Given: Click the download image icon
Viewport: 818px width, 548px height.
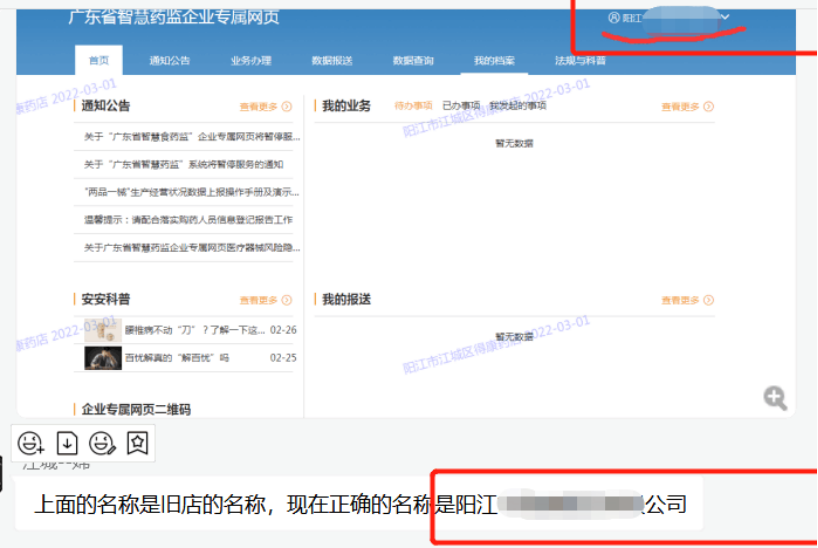Looking at the screenshot, I should point(67,443).
